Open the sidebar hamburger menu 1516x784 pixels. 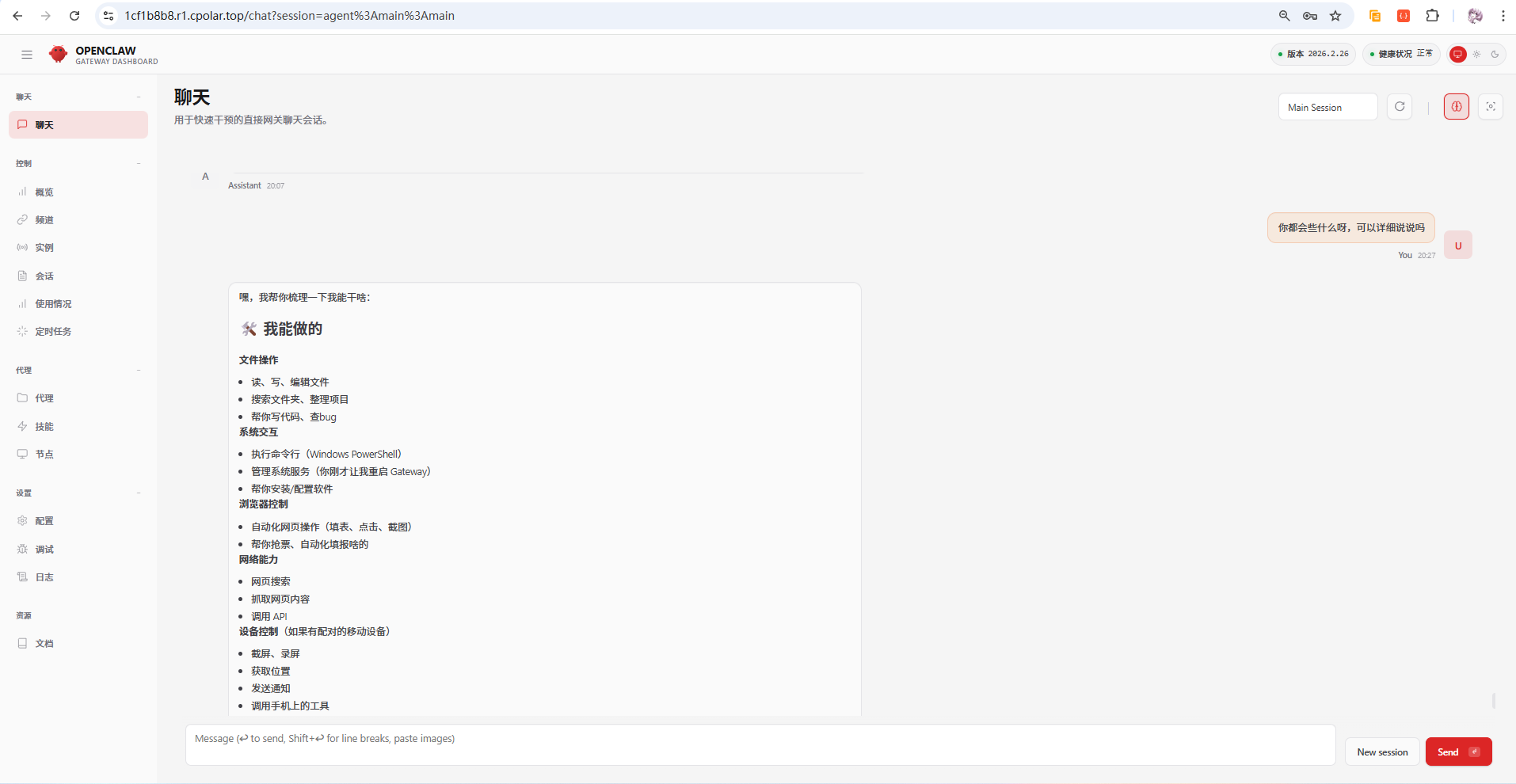pyautogui.click(x=26, y=55)
